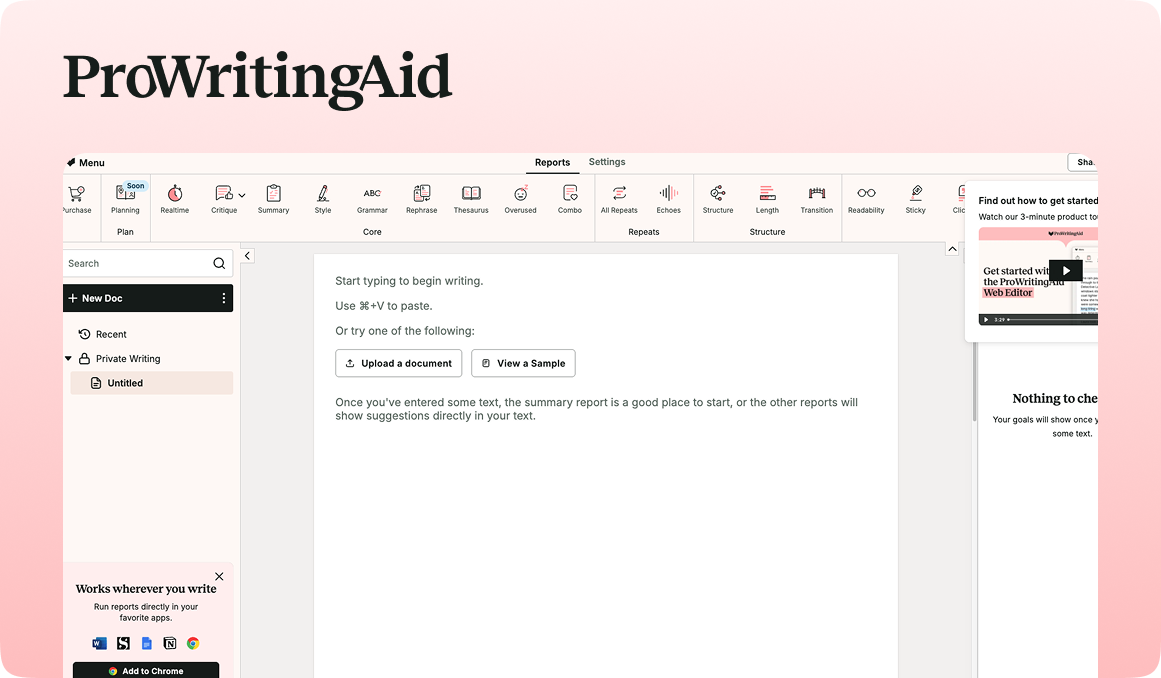Run the Style report
Viewport: 1161px width, 678px height.
click(323, 199)
